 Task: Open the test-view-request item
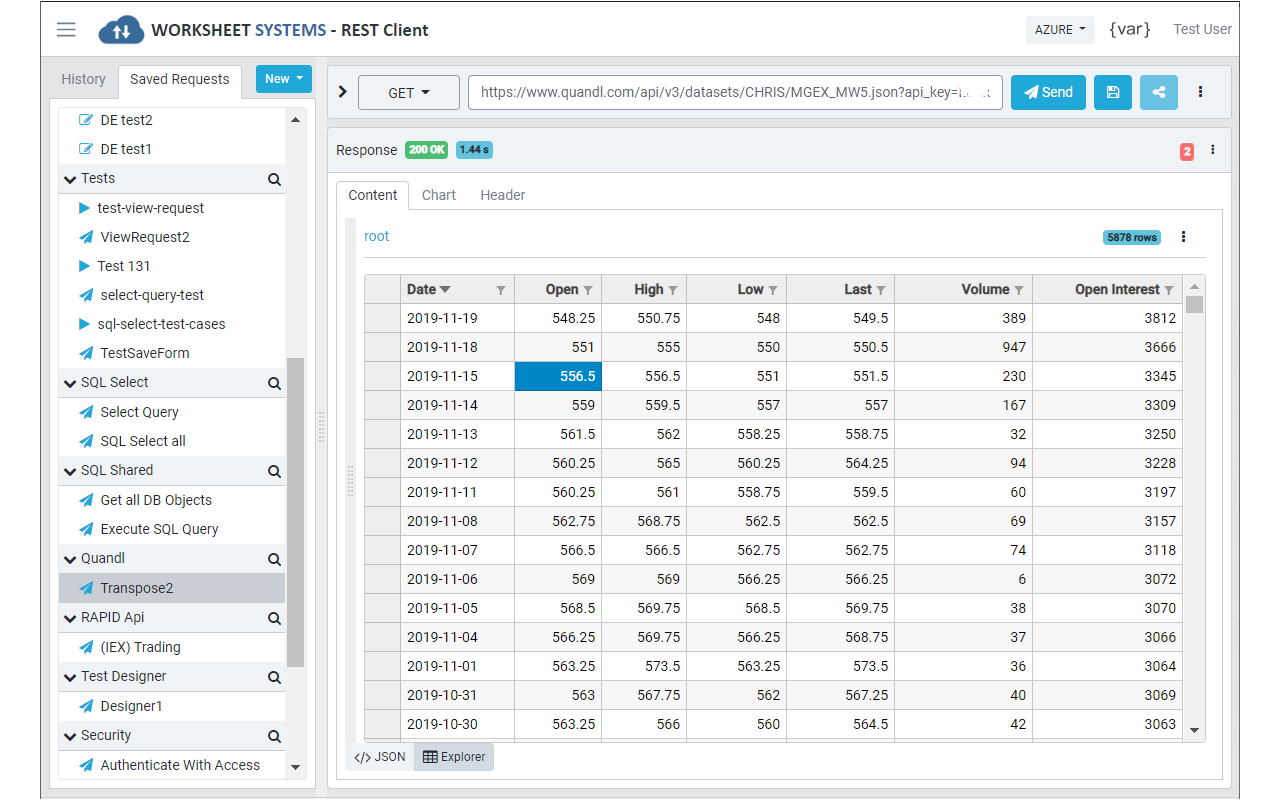[x=172, y=208]
